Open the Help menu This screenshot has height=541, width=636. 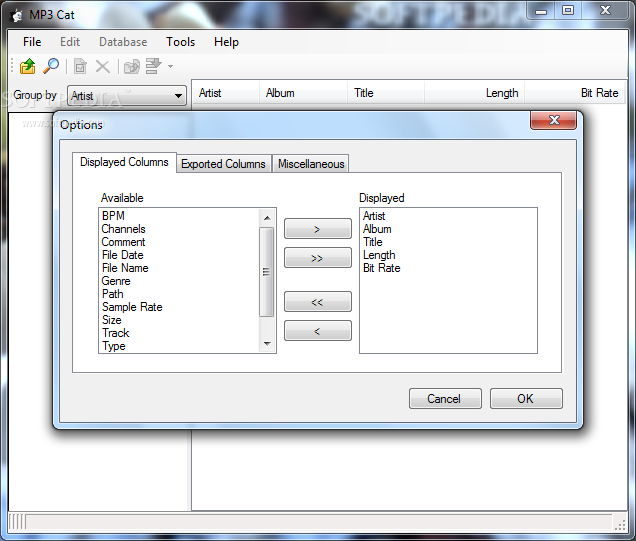click(x=226, y=42)
